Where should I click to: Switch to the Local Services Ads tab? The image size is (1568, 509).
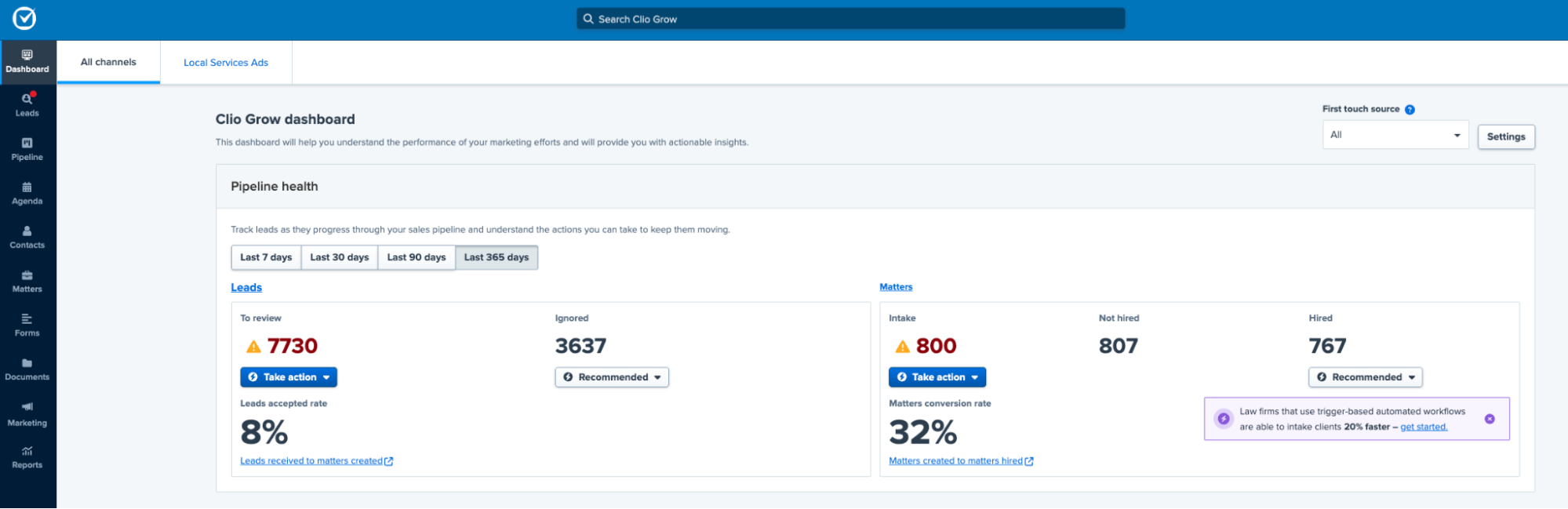pyautogui.click(x=226, y=63)
